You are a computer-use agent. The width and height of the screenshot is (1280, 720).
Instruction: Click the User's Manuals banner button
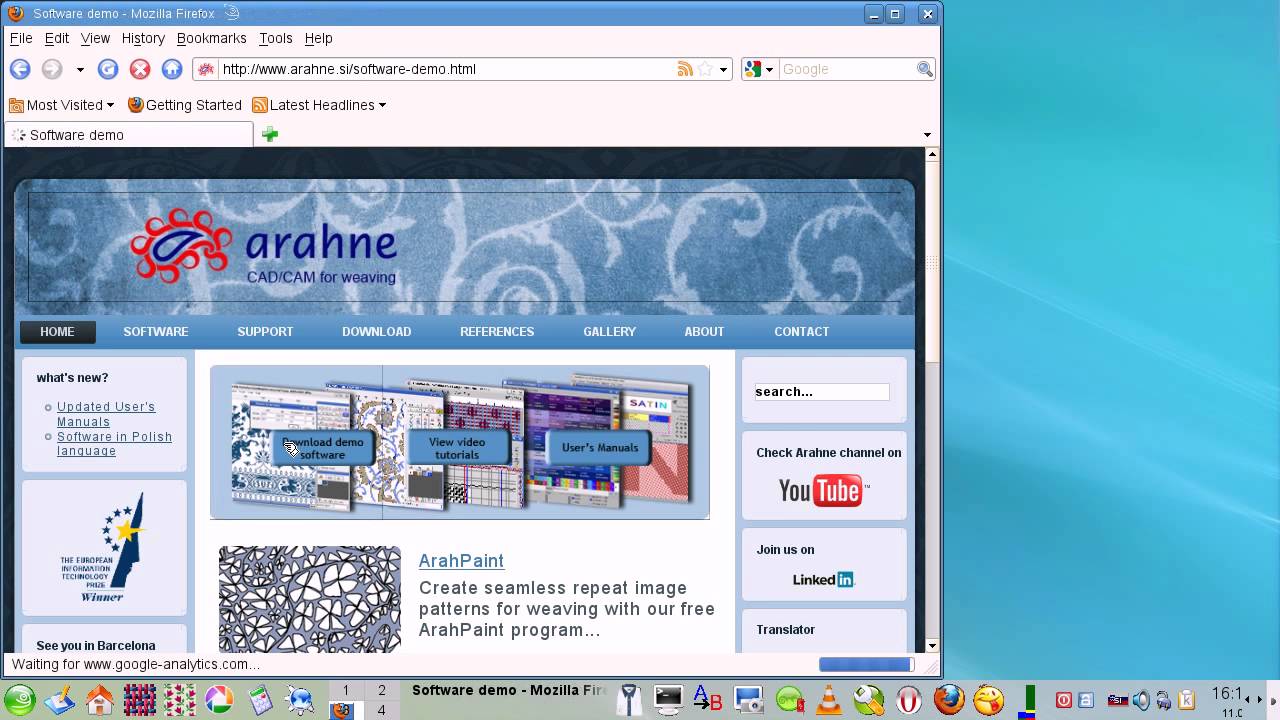tap(599, 448)
